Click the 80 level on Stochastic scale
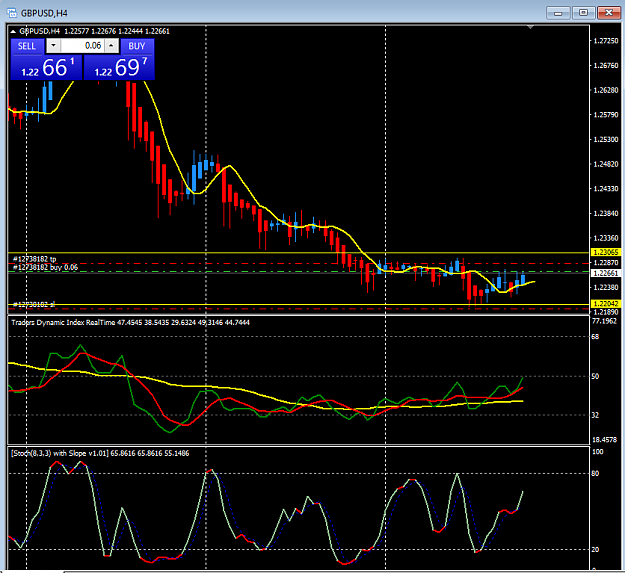The height and width of the screenshot is (573, 625). click(x=595, y=473)
